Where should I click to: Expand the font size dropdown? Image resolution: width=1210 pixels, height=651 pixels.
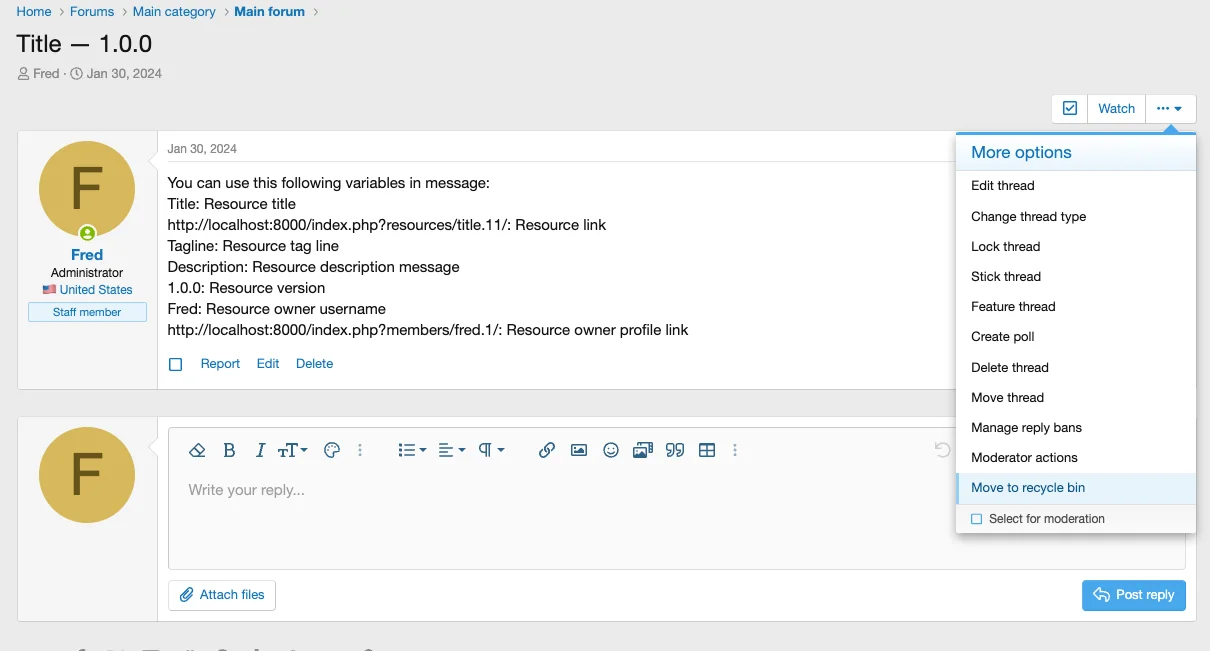click(x=292, y=451)
